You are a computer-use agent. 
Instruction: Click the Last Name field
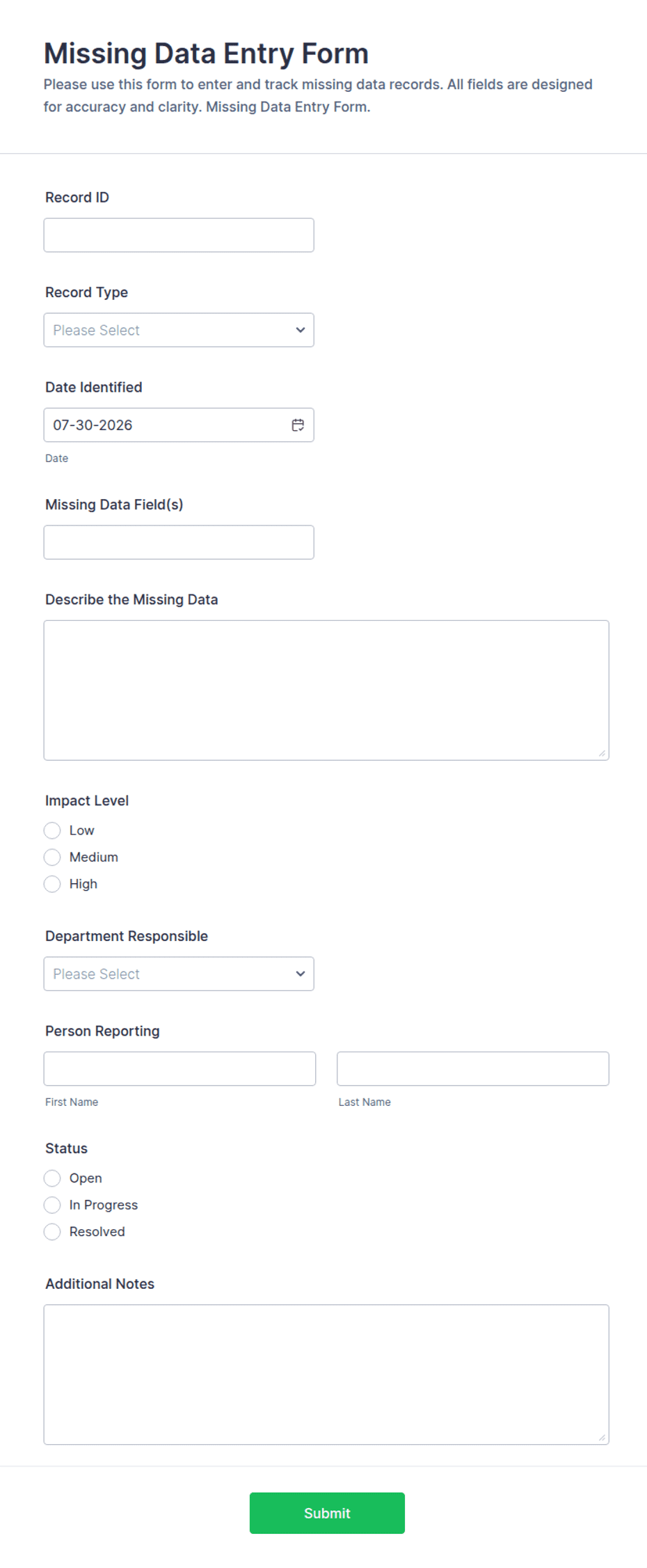pos(473,1068)
